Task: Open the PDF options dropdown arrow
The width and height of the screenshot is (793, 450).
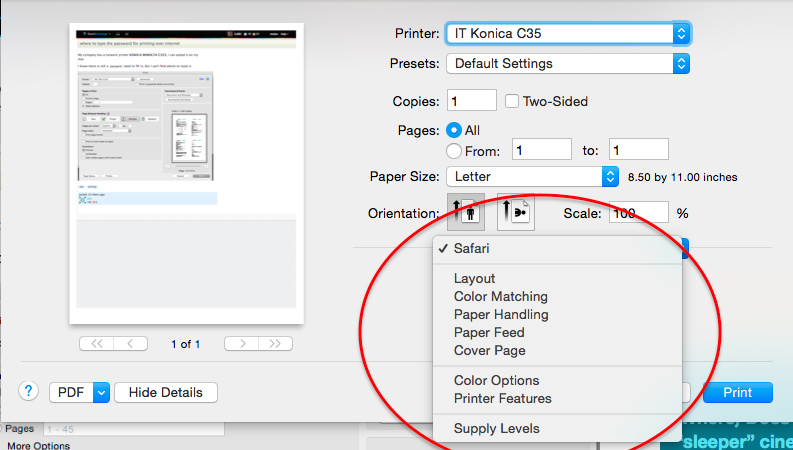Action: [100, 393]
